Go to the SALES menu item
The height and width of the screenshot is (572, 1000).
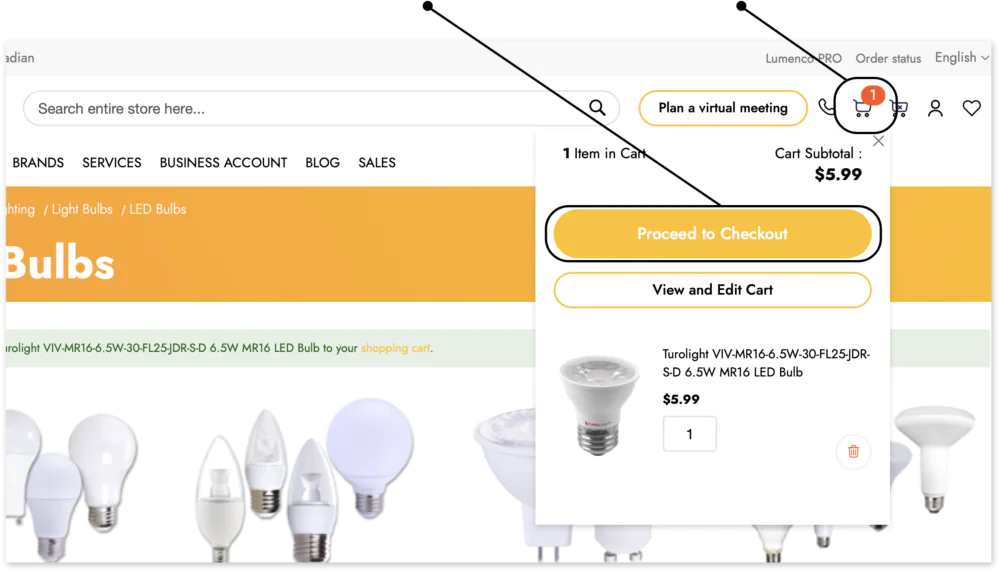click(377, 163)
